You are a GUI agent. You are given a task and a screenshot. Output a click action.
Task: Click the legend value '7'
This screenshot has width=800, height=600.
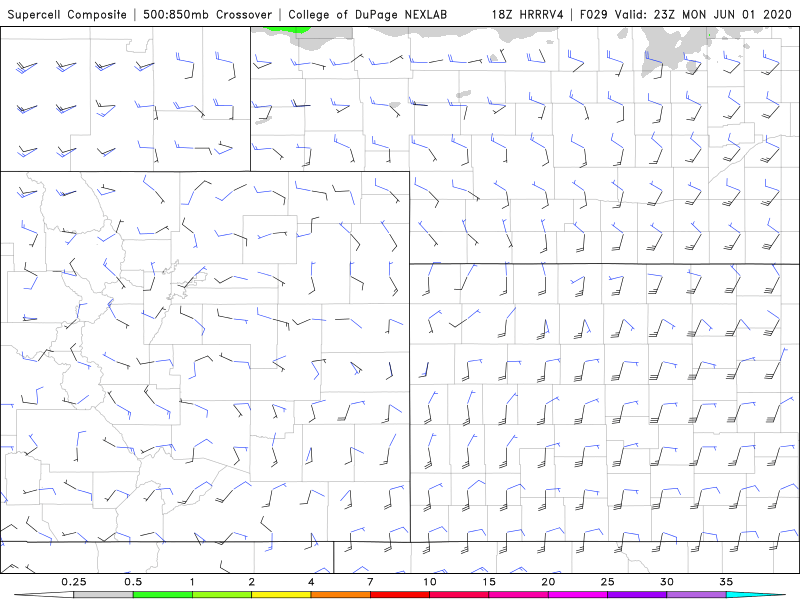(370, 582)
